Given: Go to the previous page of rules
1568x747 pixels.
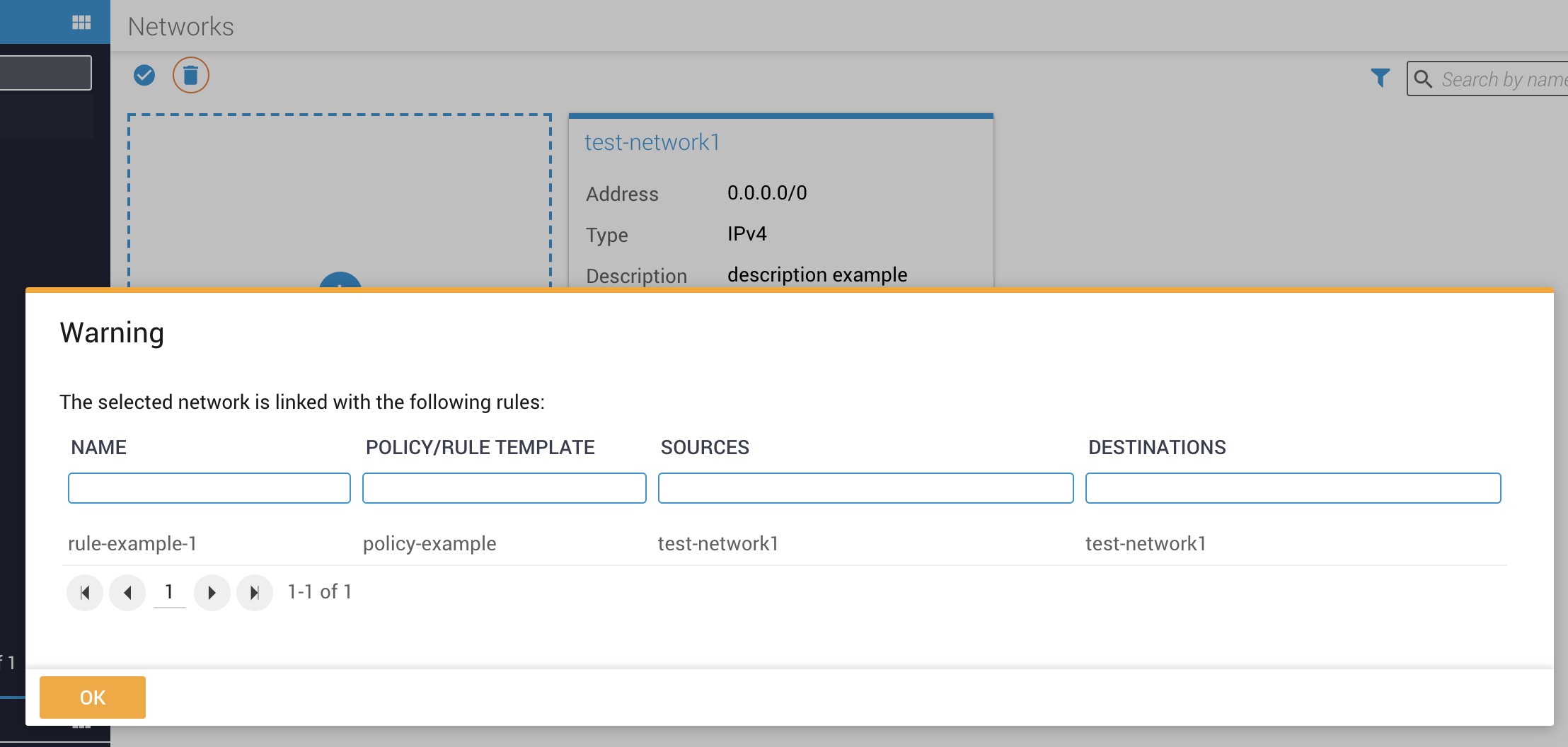Looking at the screenshot, I should [127, 592].
